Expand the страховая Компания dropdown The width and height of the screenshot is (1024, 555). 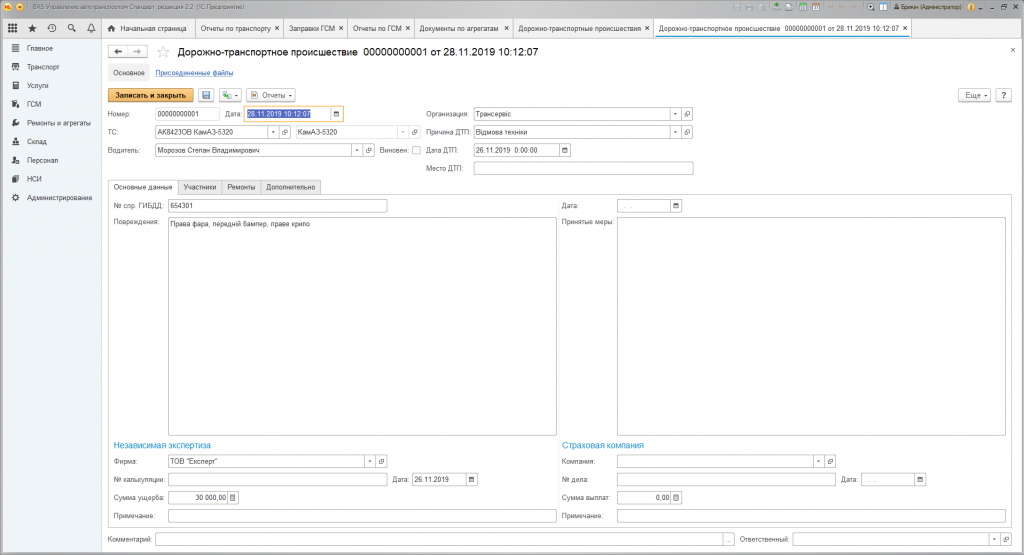coord(818,462)
